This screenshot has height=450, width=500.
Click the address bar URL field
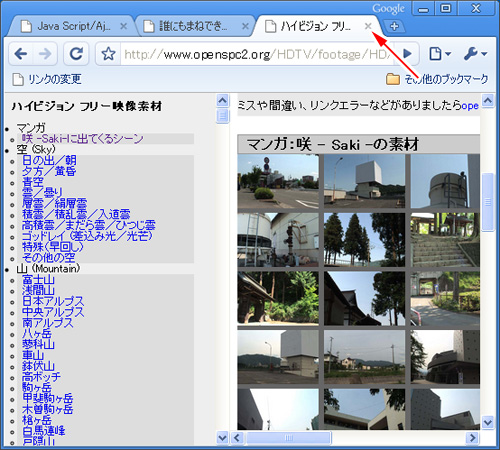[x=257, y=54]
